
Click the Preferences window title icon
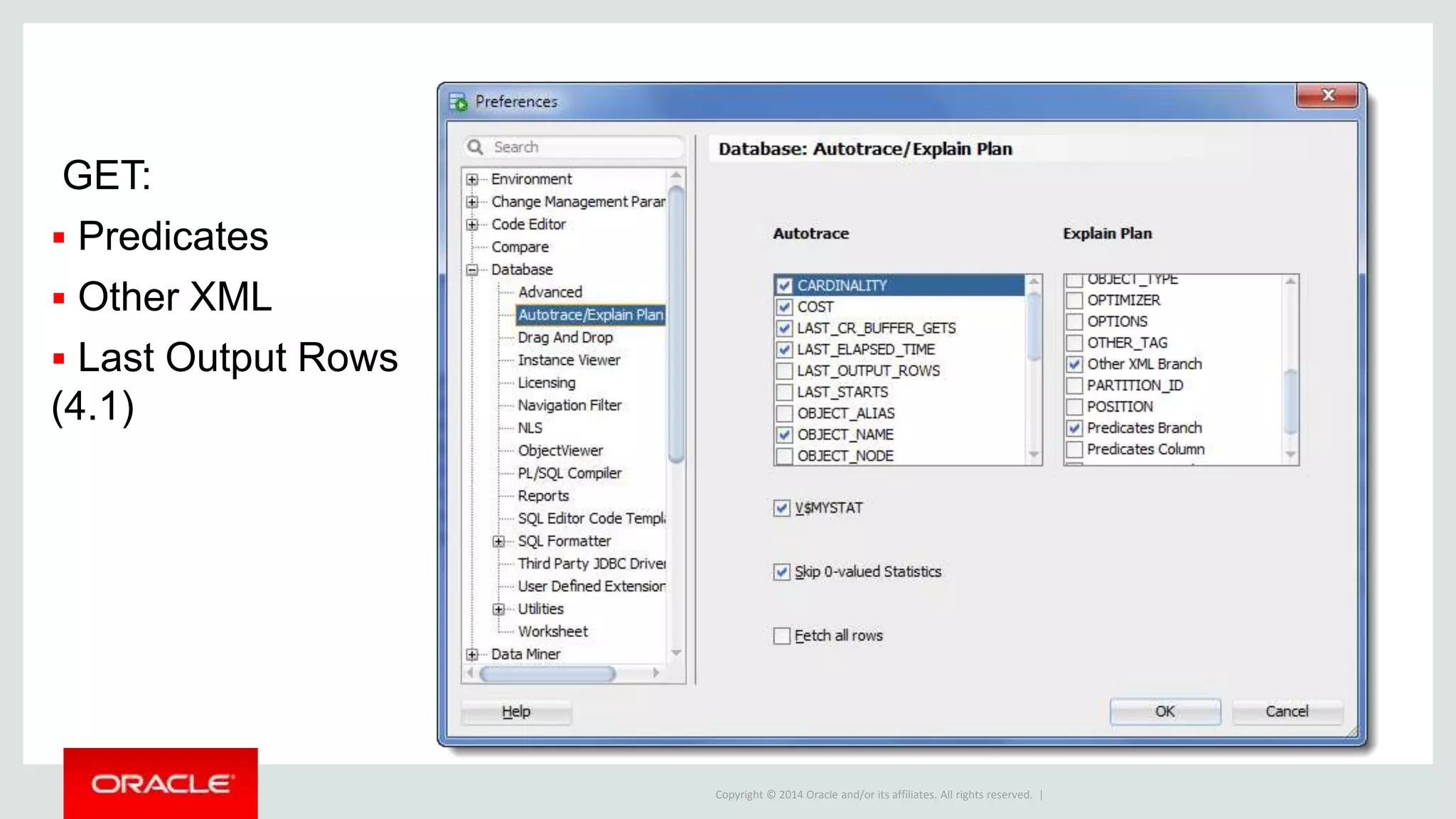[459, 102]
